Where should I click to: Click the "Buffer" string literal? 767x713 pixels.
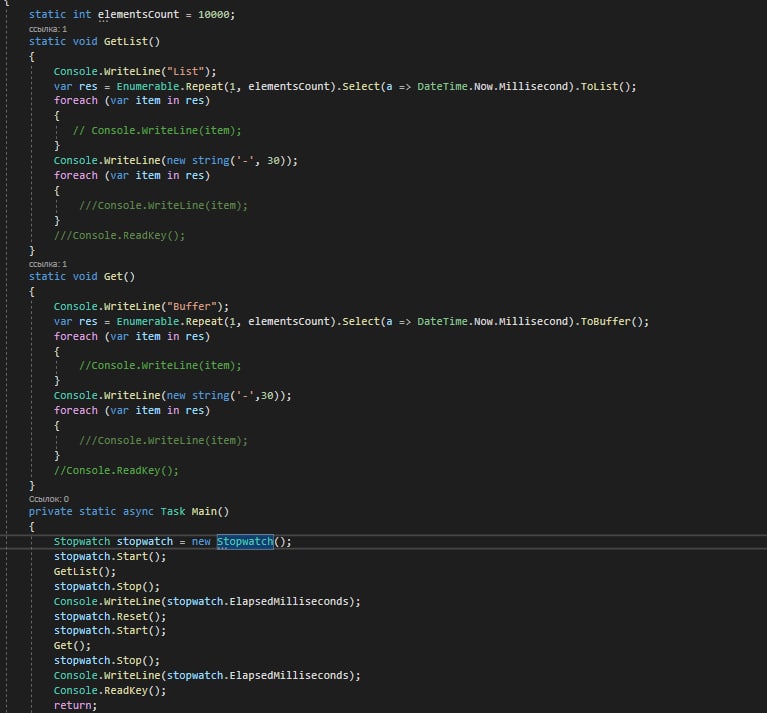pyautogui.click(x=192, y=307)
